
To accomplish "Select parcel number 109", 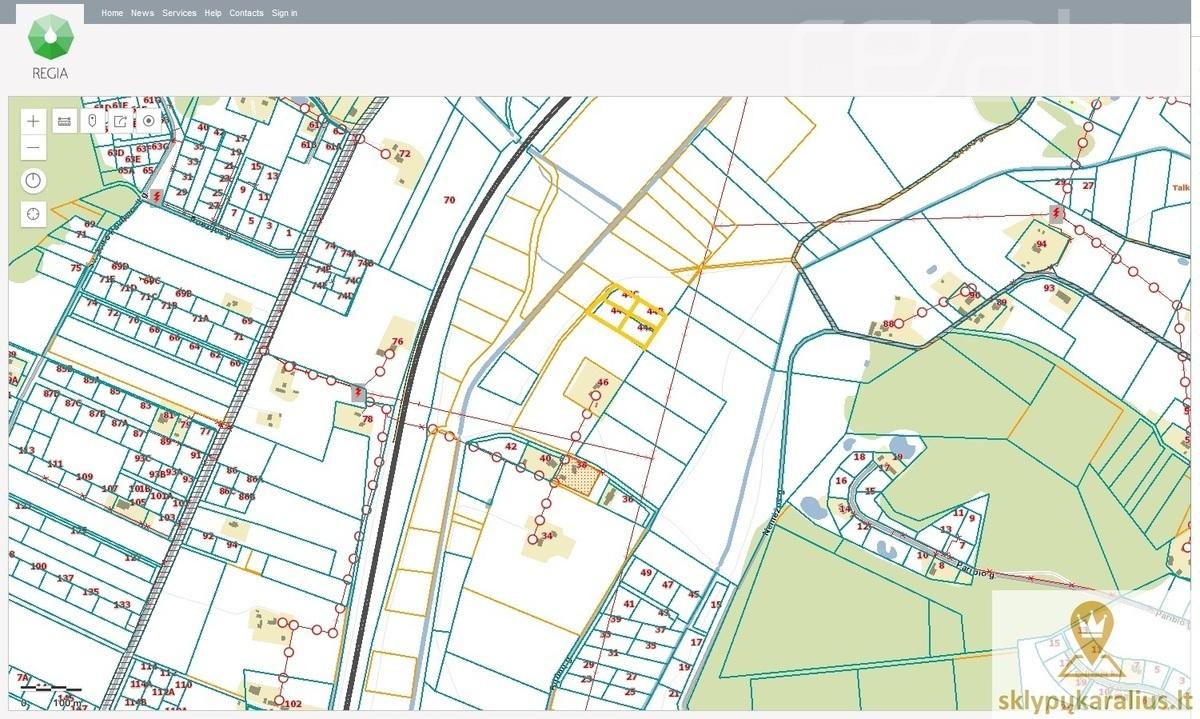I will (x=84, y=476).
